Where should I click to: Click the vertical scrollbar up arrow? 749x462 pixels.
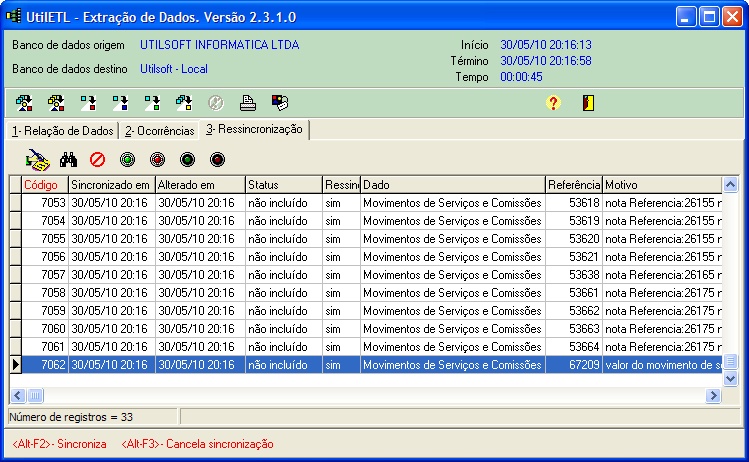tap(730, 185)
